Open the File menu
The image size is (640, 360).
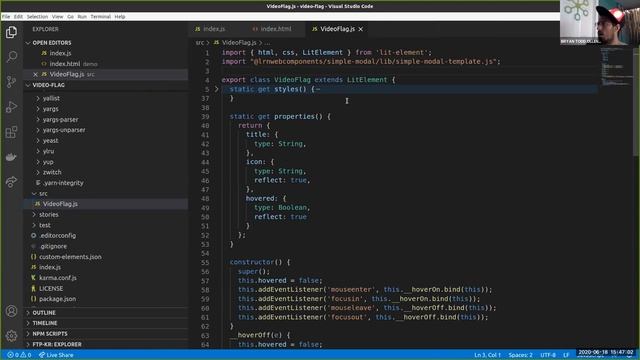(6, 17)
